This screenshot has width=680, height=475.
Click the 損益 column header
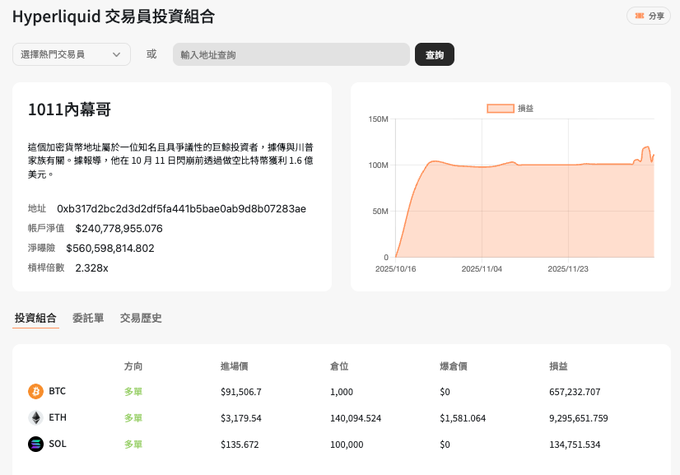click(x=559, y=367)
